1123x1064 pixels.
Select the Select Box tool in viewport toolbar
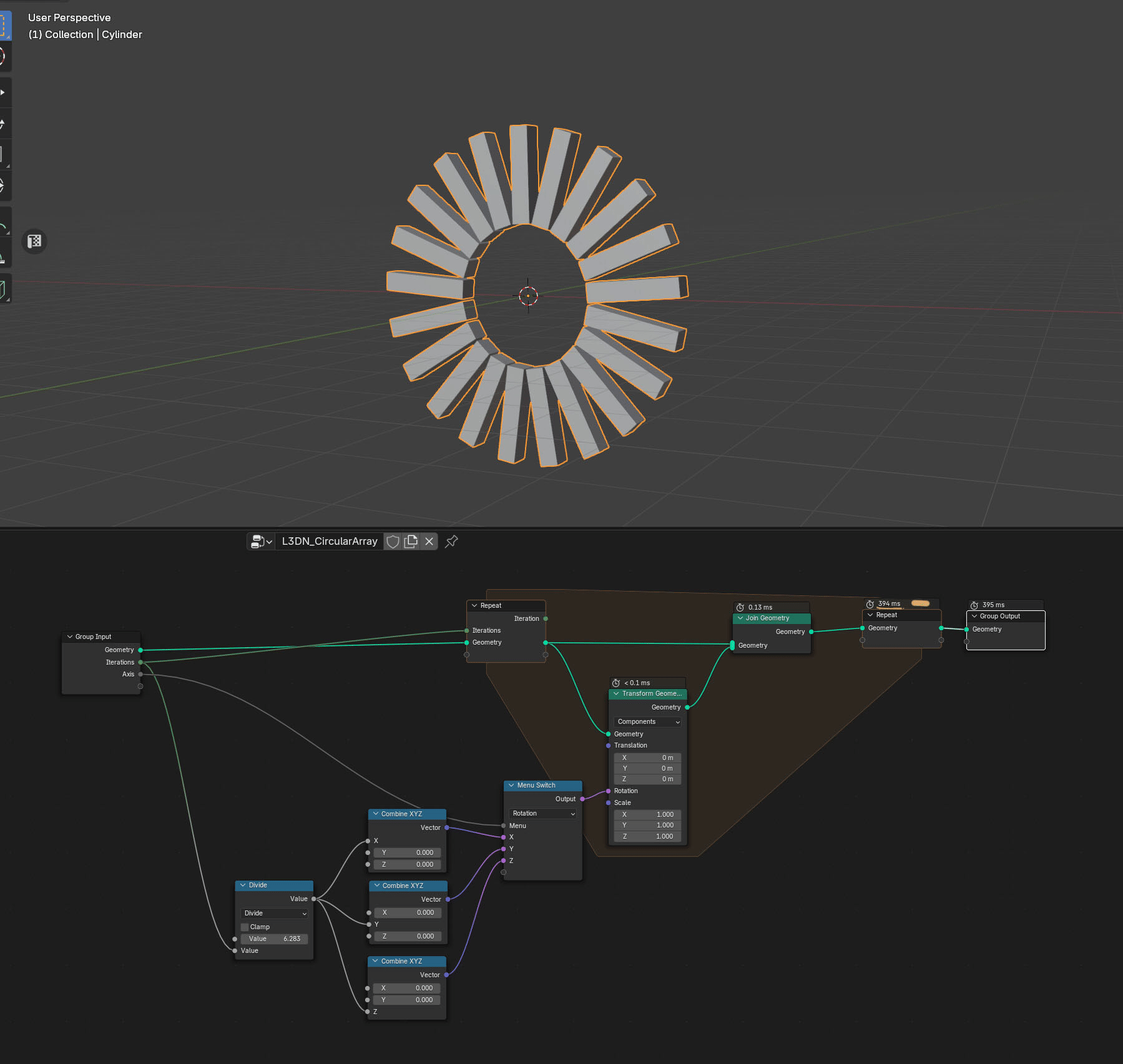point(3,25)
